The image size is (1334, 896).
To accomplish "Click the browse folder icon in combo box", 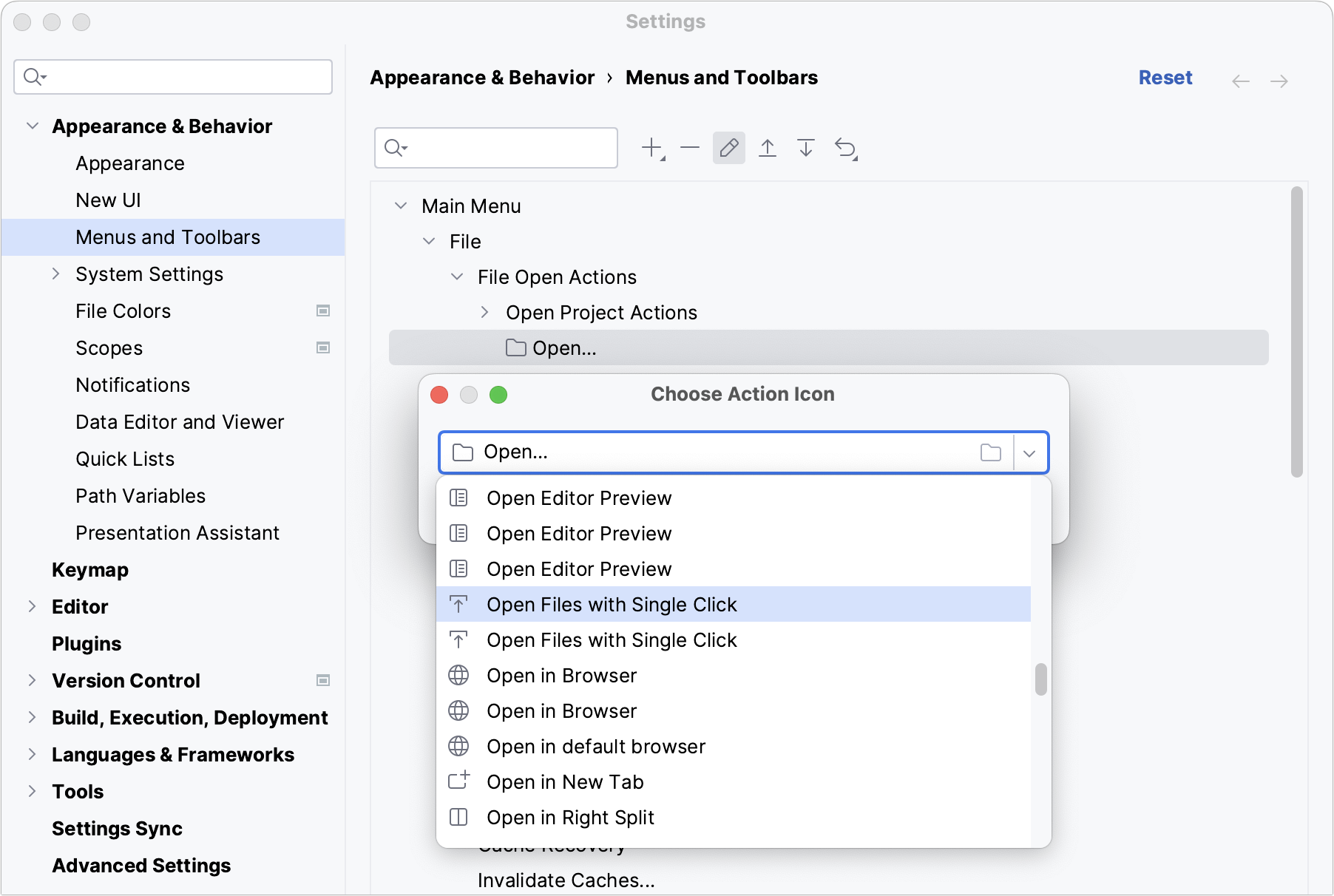I will (991, 452).
